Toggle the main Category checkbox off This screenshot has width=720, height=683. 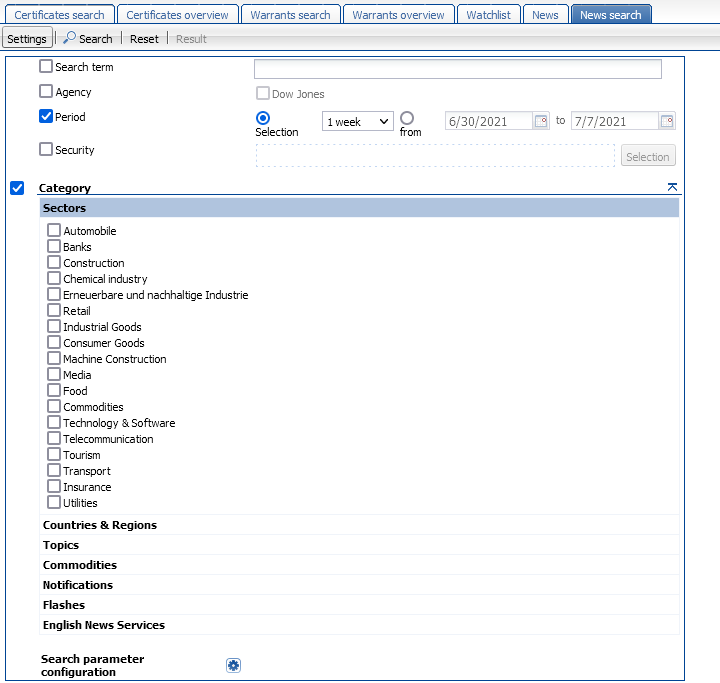click(x=17, y=188)
